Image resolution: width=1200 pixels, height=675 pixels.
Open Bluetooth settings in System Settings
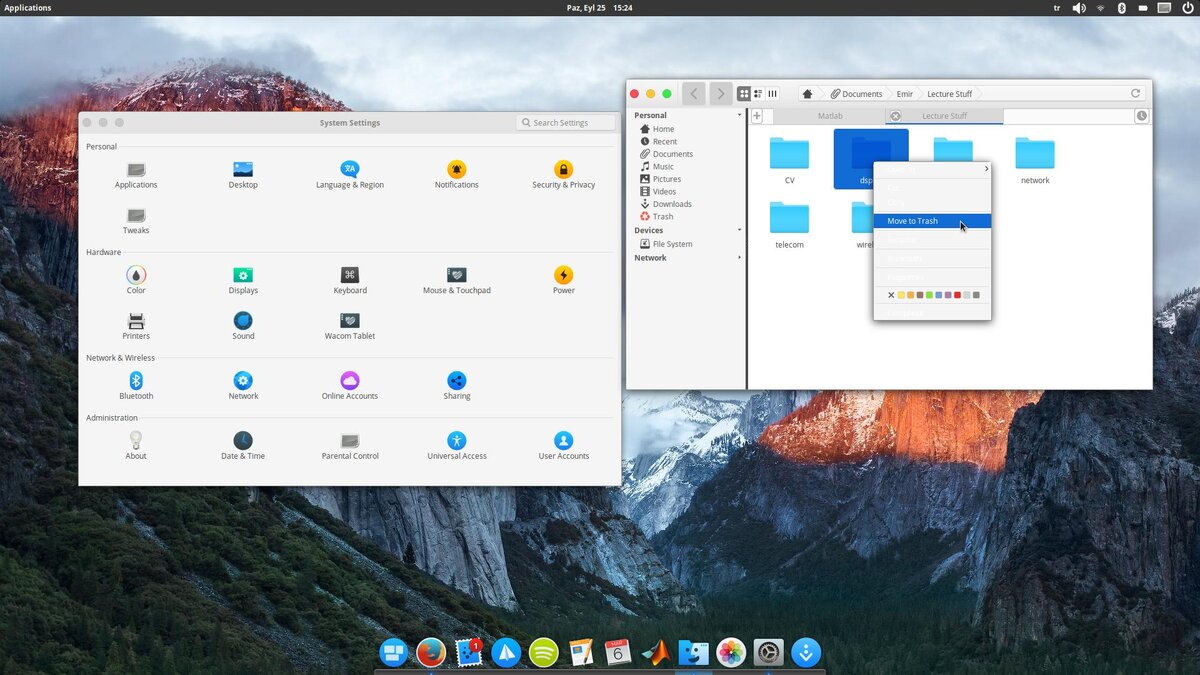(136, 387)
